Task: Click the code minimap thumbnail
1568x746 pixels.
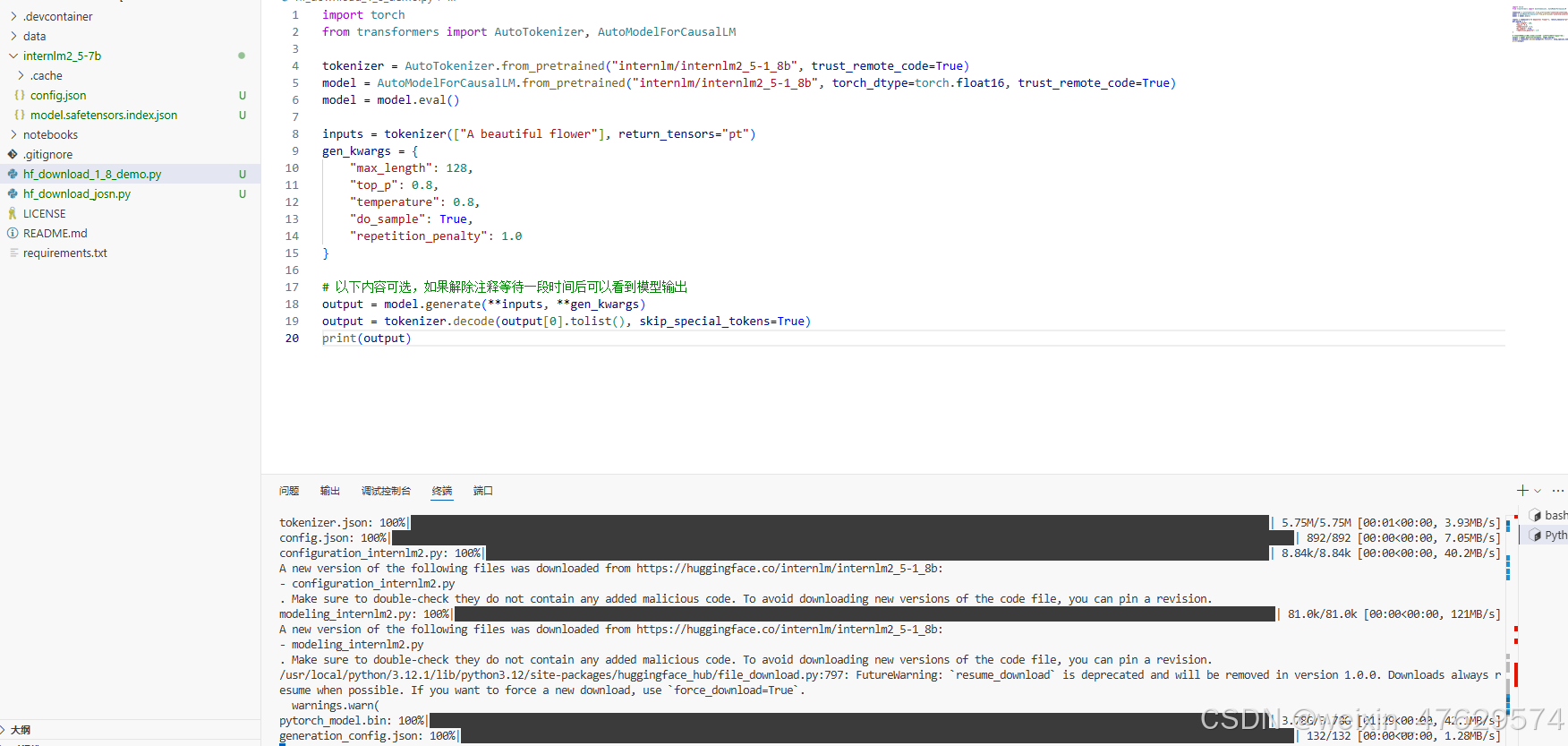Action: (x=1538, y=24)
